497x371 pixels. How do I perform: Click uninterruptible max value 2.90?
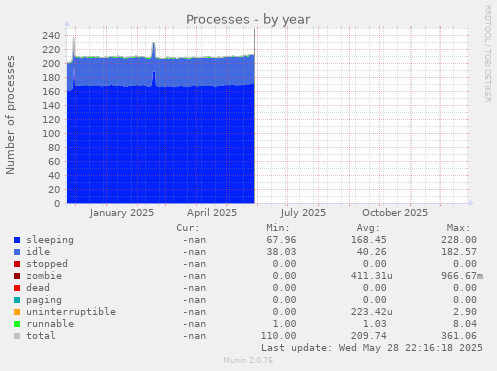click(465, 312)
